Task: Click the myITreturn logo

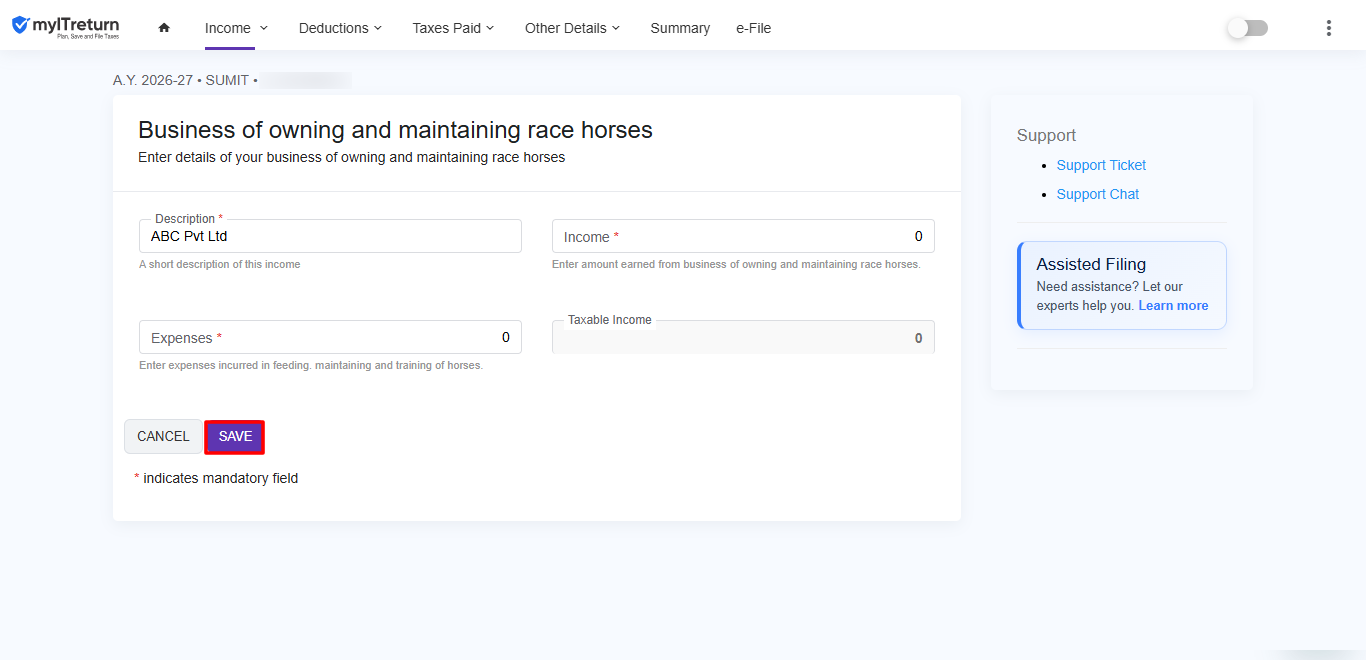Action: coord(65,27)
